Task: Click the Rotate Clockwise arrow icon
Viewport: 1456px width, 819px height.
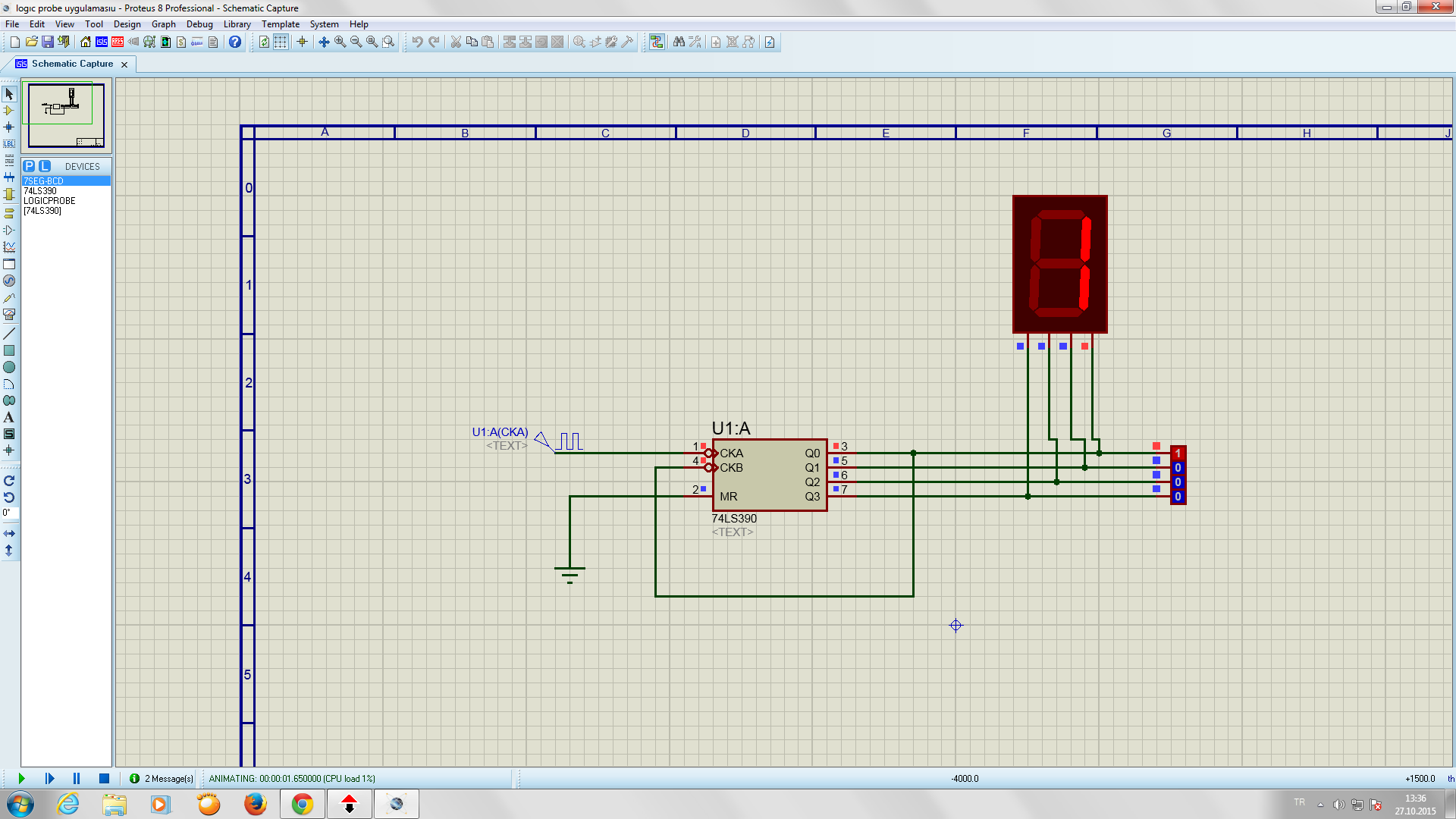Action: pyautogui.click(x=9, y=481)
